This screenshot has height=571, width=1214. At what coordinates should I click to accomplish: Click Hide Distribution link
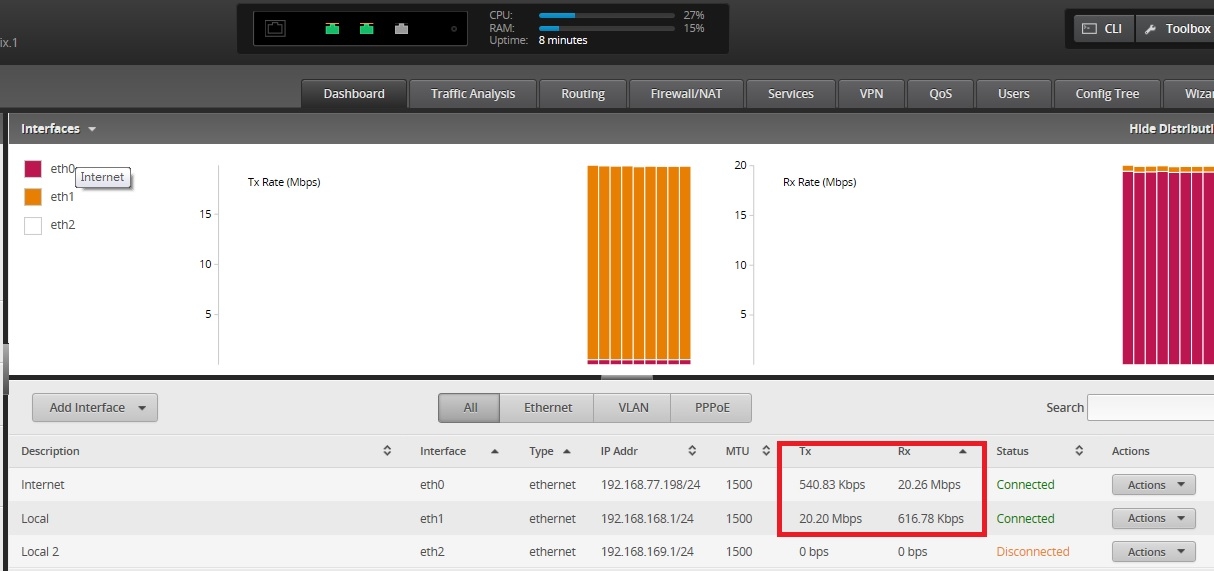(1171, 129)
